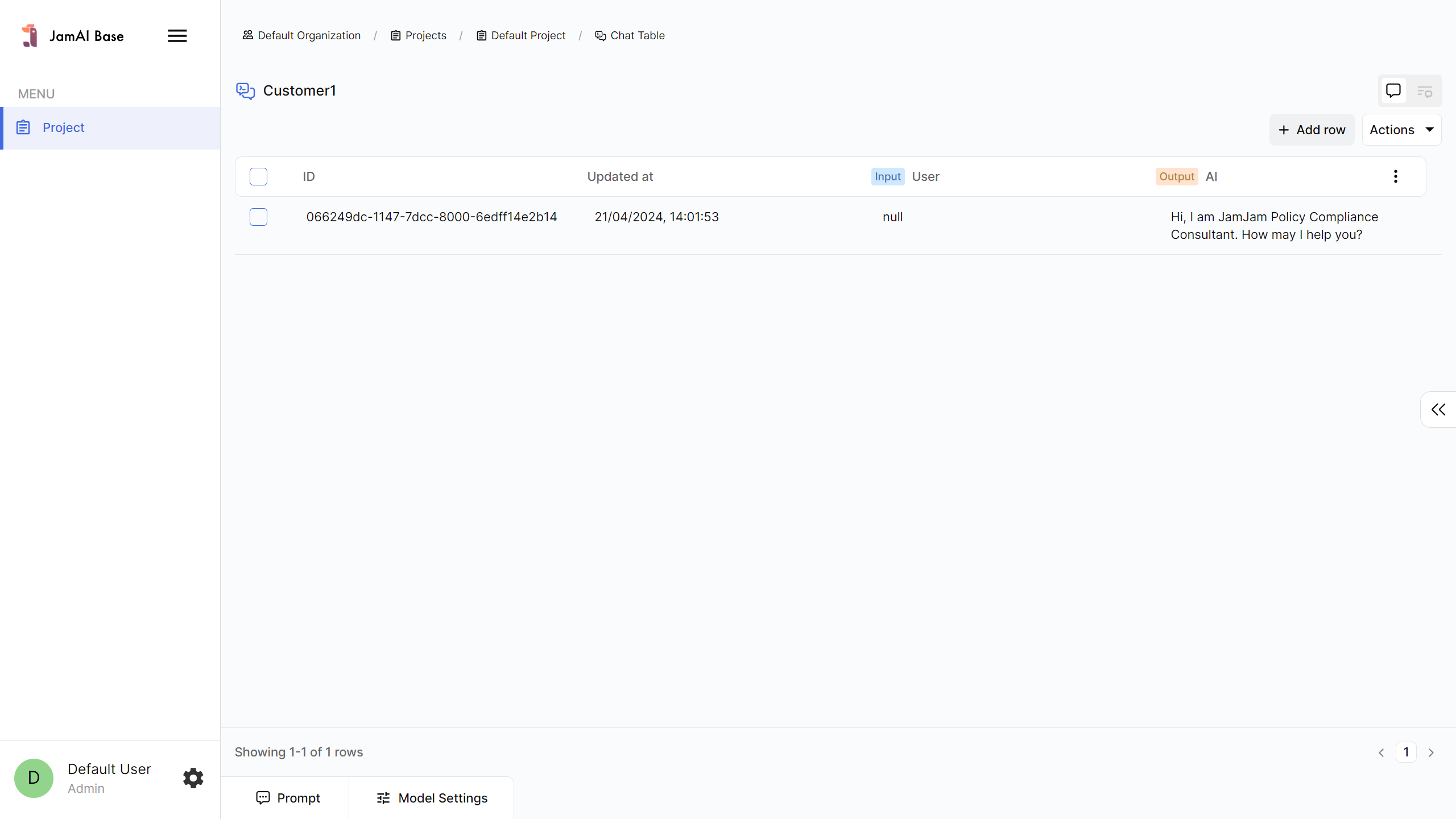Select Project in the sidebar menu
Screen dimensions: 1456x819
64,128
